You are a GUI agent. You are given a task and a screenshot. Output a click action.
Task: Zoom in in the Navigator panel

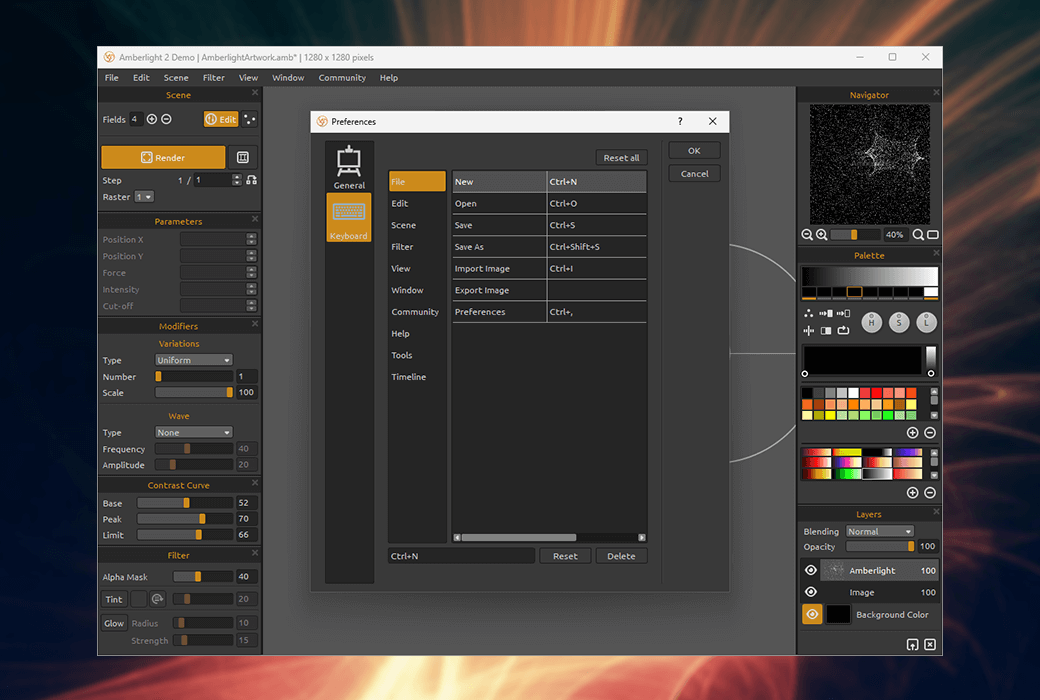(x=821, y=234)
